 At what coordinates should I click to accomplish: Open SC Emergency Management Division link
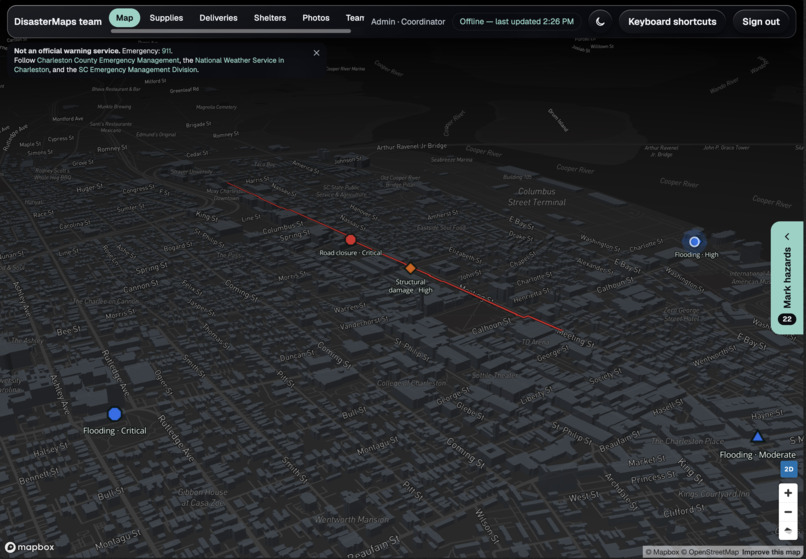click(138, 69)
